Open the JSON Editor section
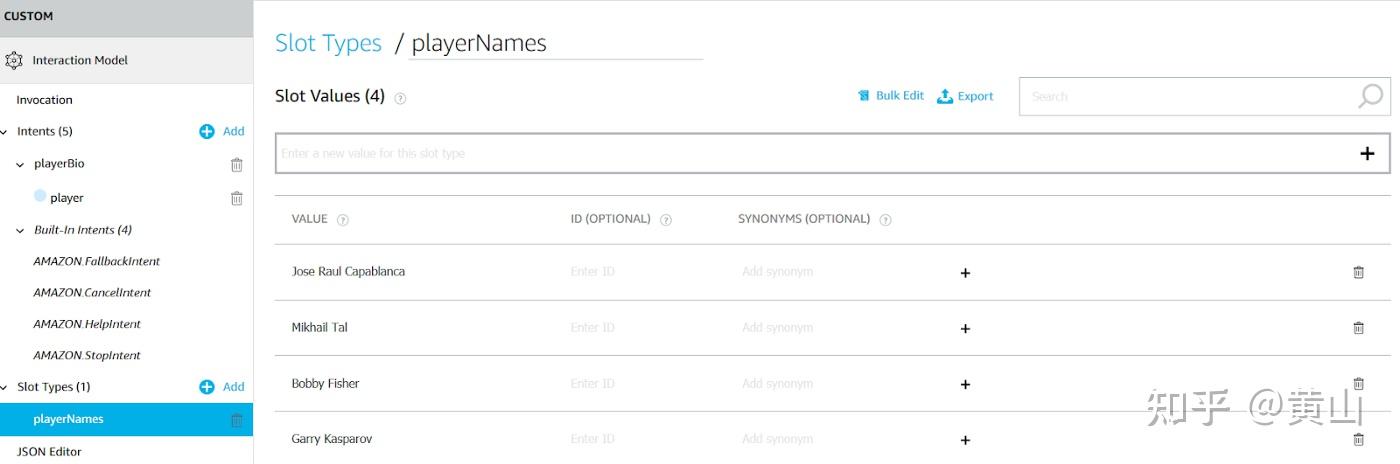Image resolution: width=1400 pixels, height=464 pixels. 49,451
